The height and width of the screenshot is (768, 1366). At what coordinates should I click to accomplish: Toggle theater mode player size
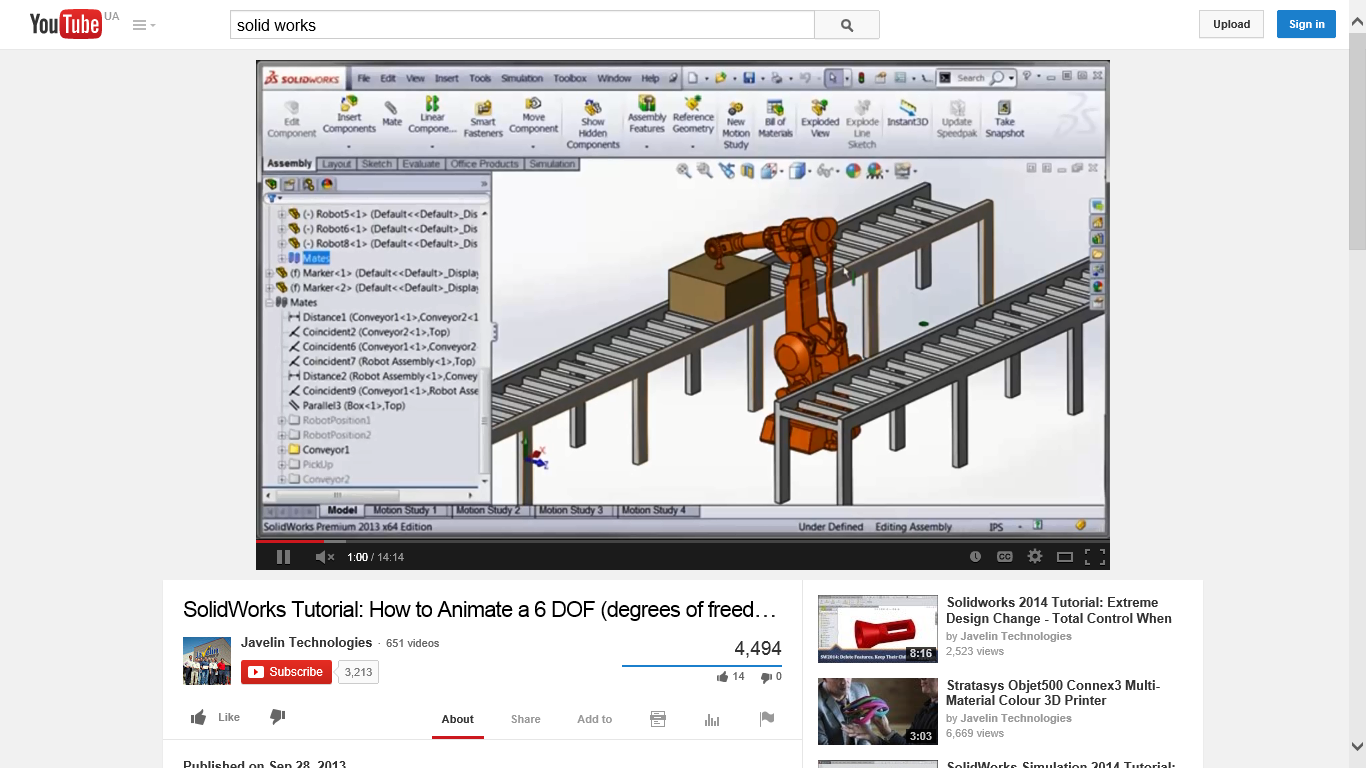(1065, 557)
